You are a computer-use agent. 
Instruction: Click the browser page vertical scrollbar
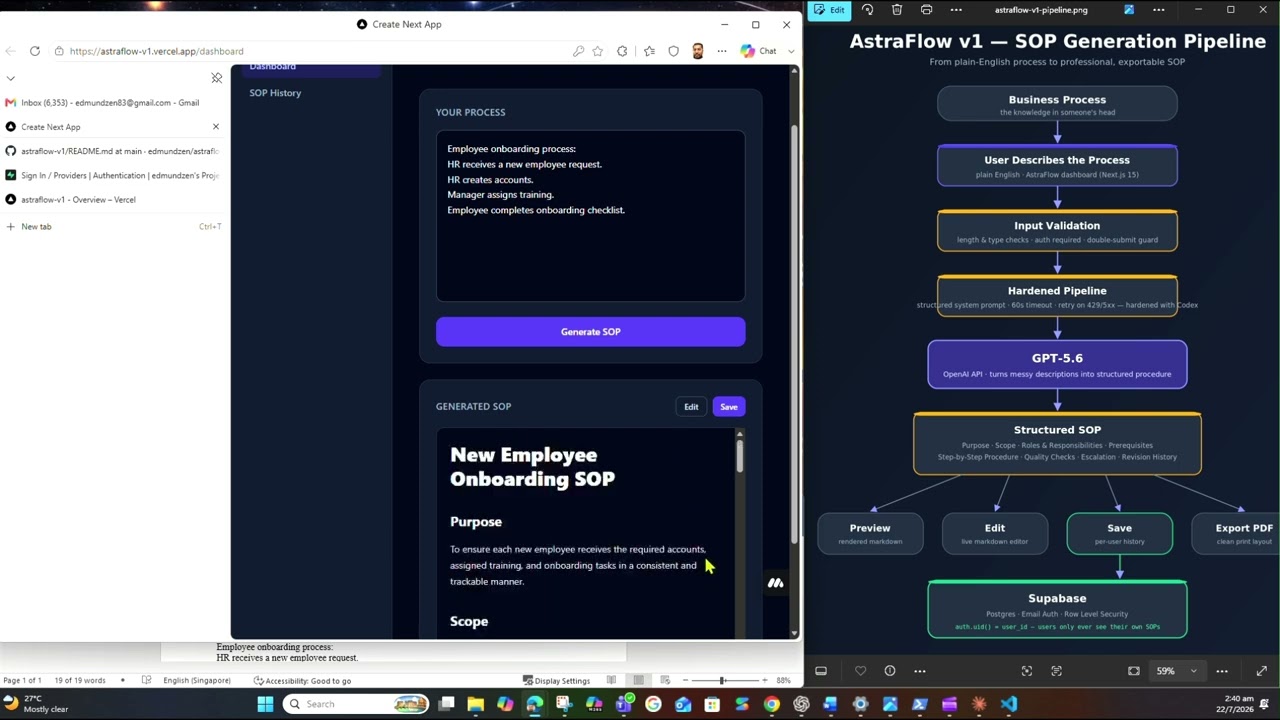point(795,335)
